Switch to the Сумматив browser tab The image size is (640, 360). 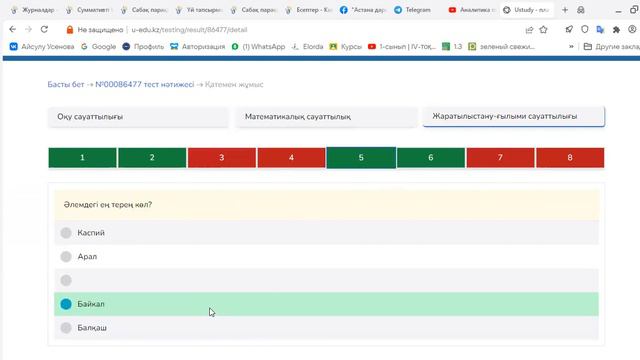pyautogui.click(x=89, y=10)
